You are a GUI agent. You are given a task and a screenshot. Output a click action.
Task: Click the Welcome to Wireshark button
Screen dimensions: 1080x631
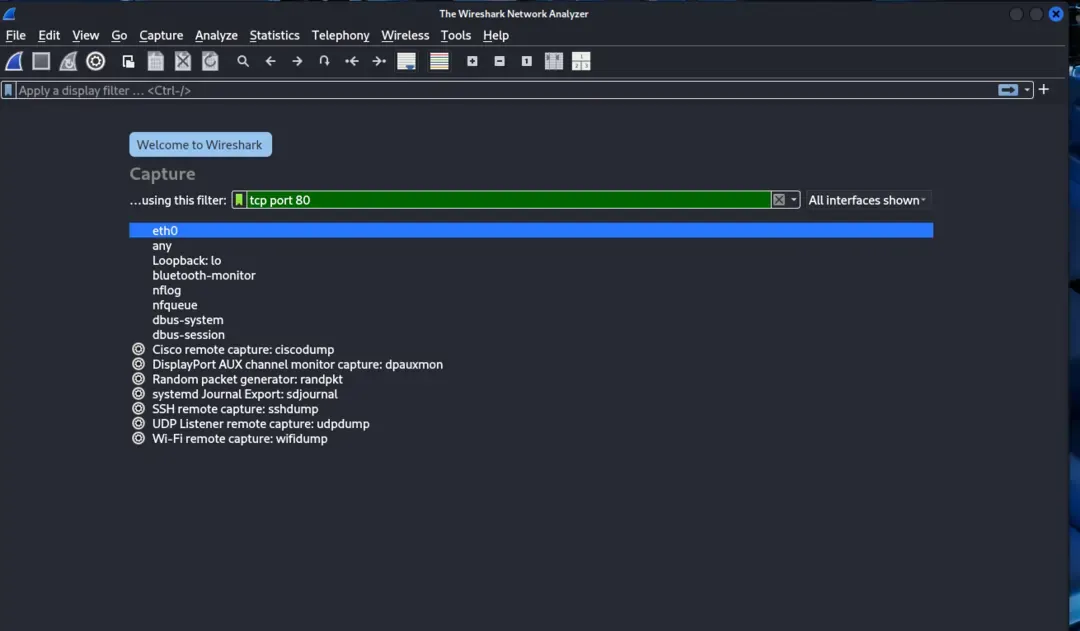tap(200, 144)
